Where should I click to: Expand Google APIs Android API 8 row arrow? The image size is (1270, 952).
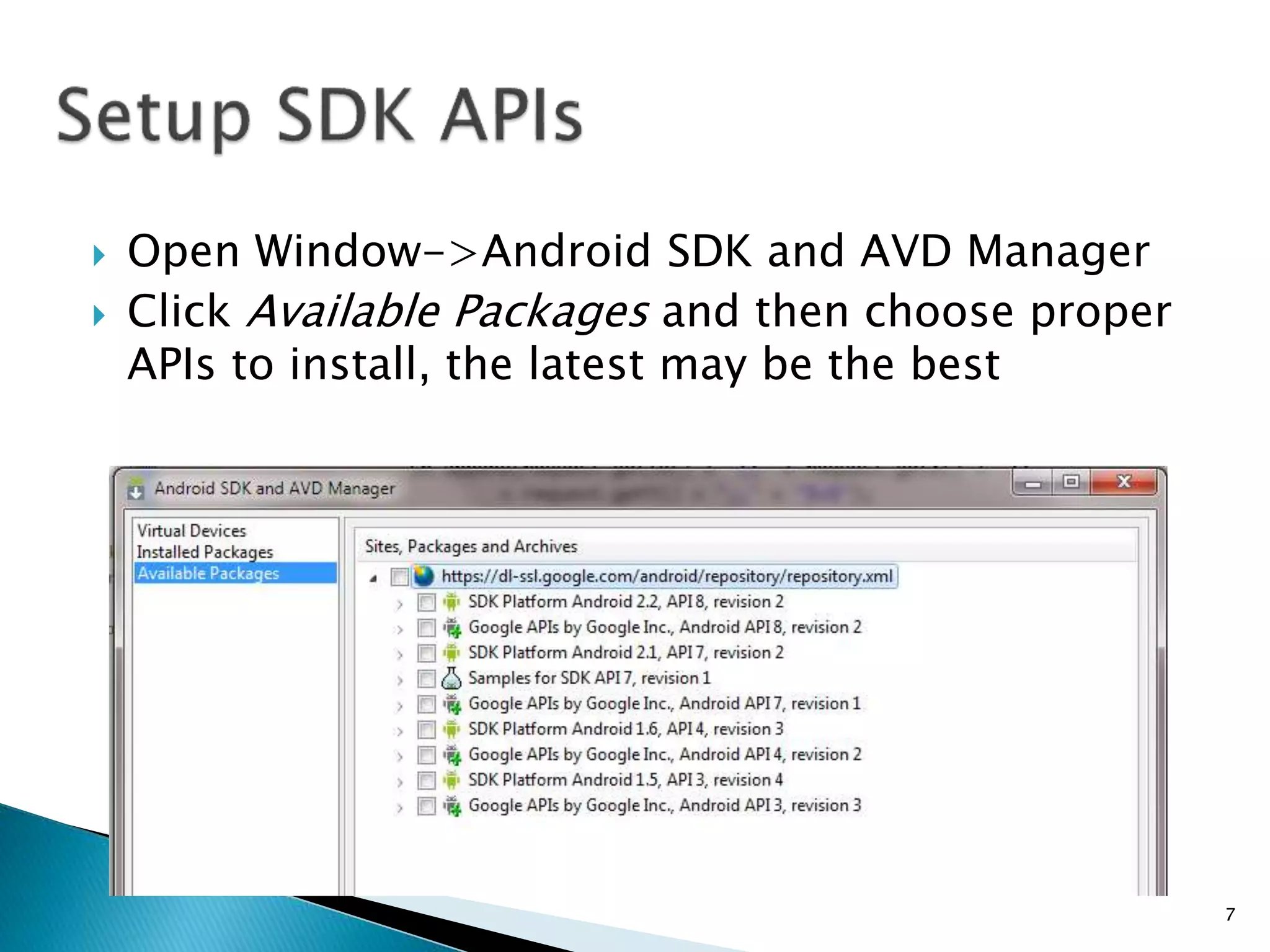click(x=400, y=630)
